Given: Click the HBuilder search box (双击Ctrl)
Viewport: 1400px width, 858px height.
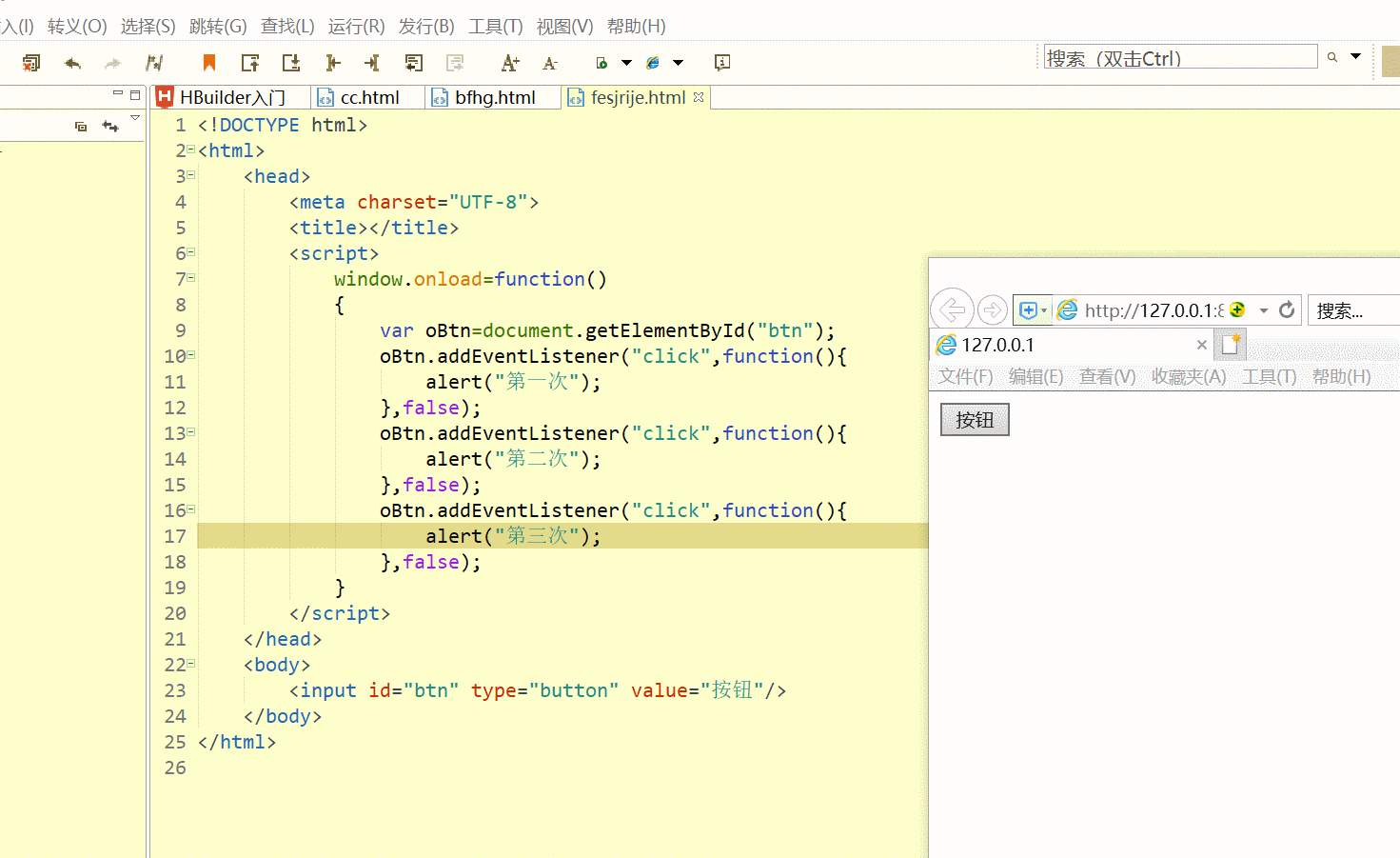Looking at the screenshot, I should [1180, 57].
